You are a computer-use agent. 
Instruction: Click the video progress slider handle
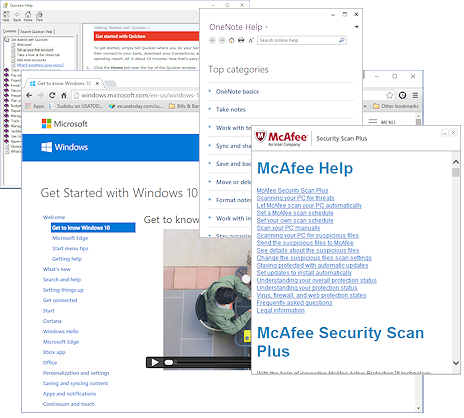(x=169, y=362)
